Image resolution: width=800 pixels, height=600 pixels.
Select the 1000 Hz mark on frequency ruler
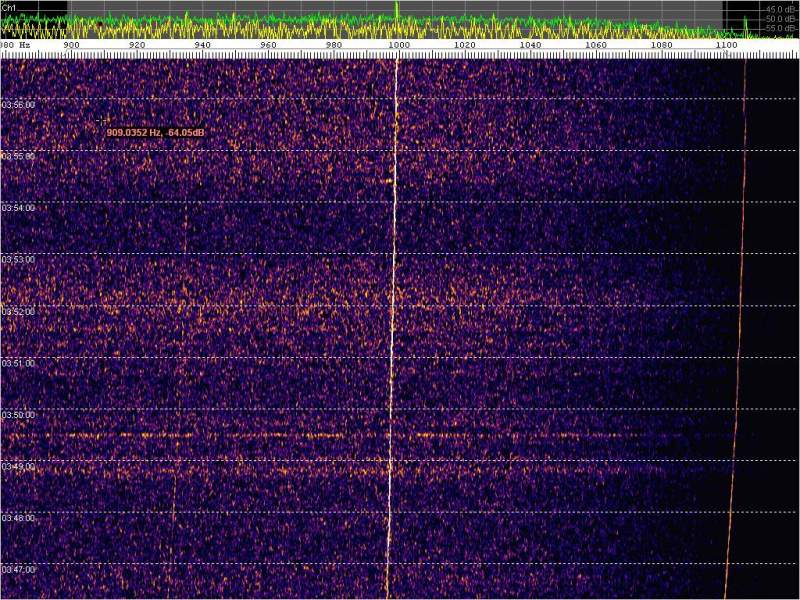coord(399,45)
